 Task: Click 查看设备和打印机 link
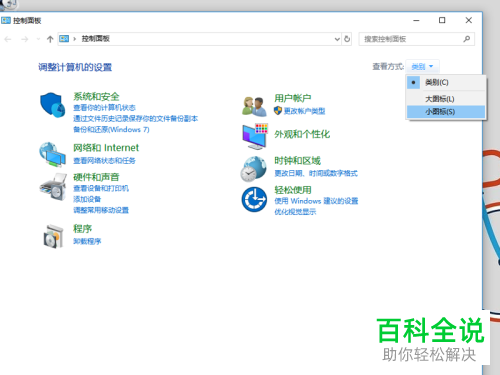[x=101, y=188]
